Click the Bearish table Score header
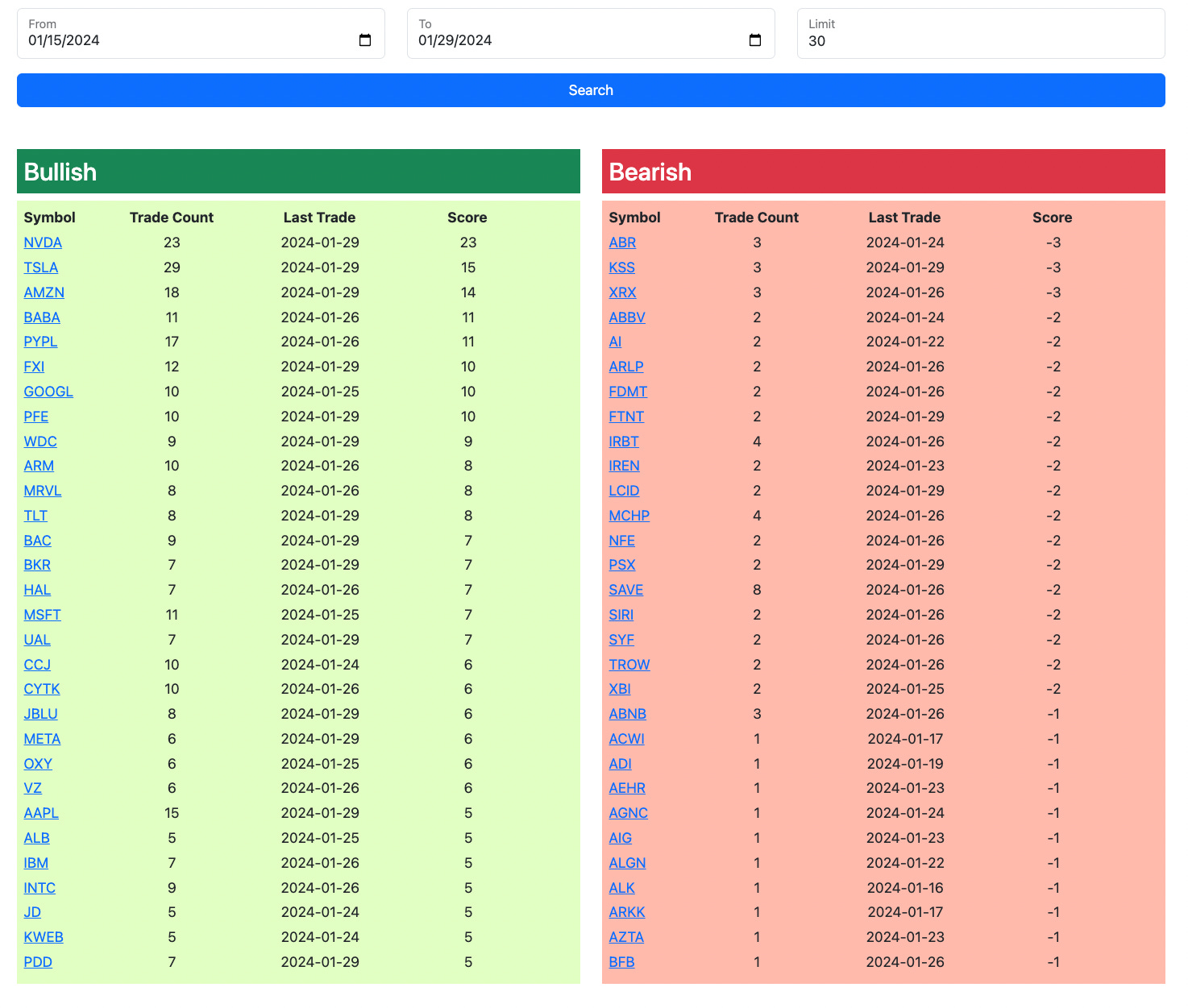Viewport: 1188px width, 1008px height. point(1053,218)
